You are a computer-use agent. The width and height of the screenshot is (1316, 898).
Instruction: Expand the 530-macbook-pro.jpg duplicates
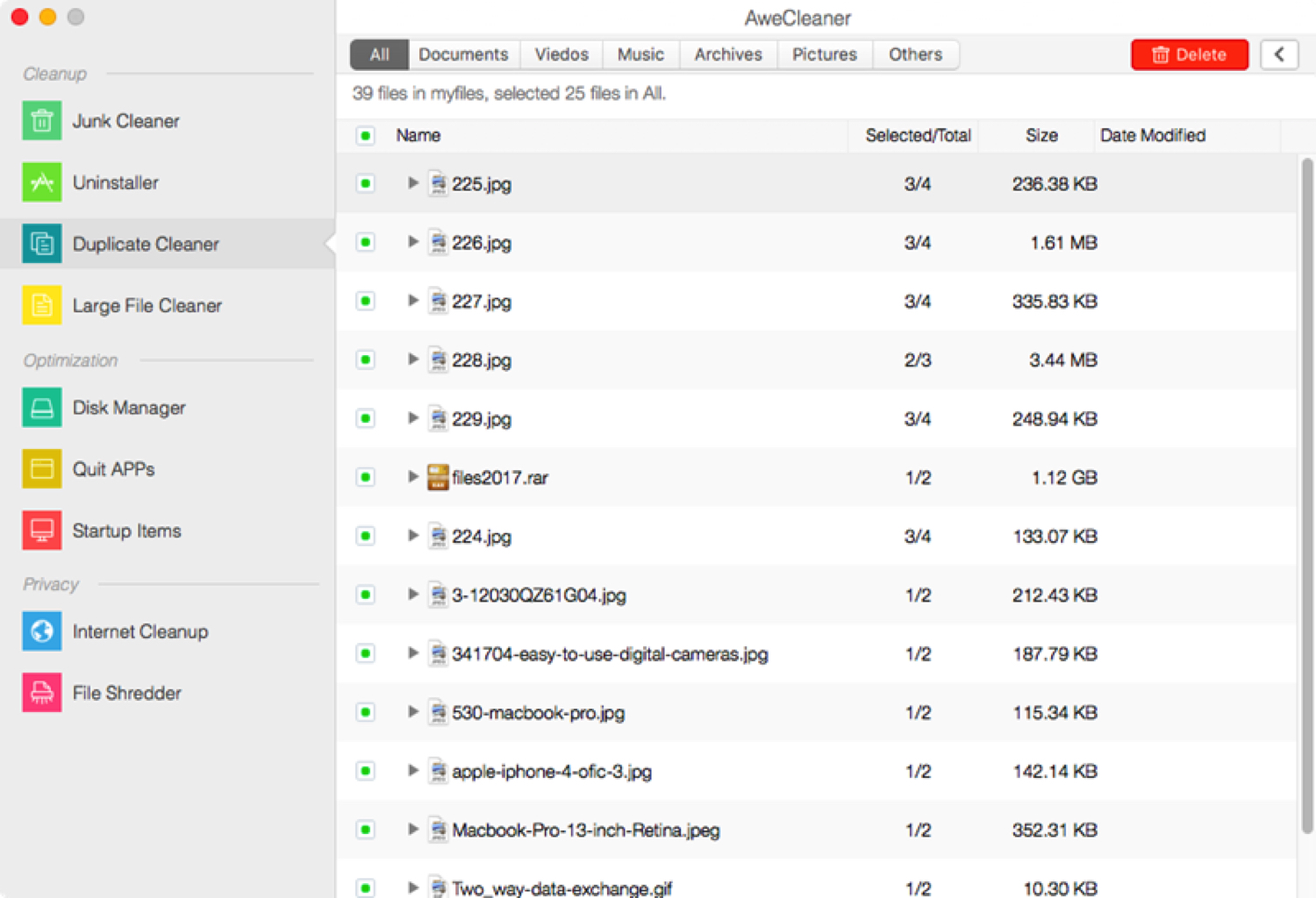coord(412,712)
